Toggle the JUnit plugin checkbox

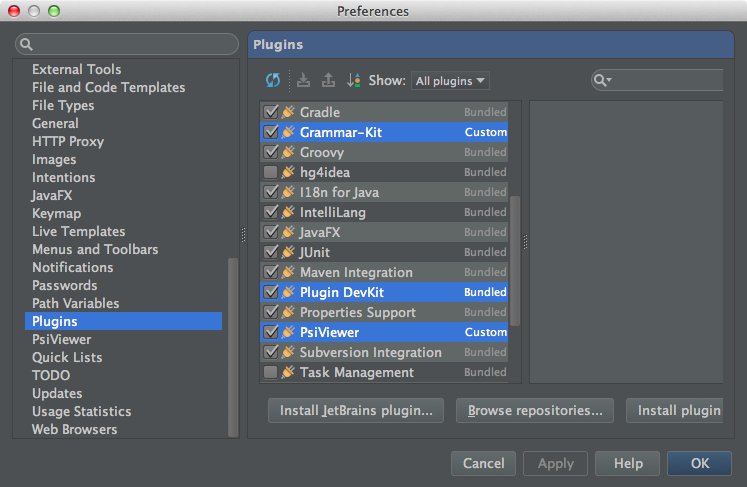point(271,252)
